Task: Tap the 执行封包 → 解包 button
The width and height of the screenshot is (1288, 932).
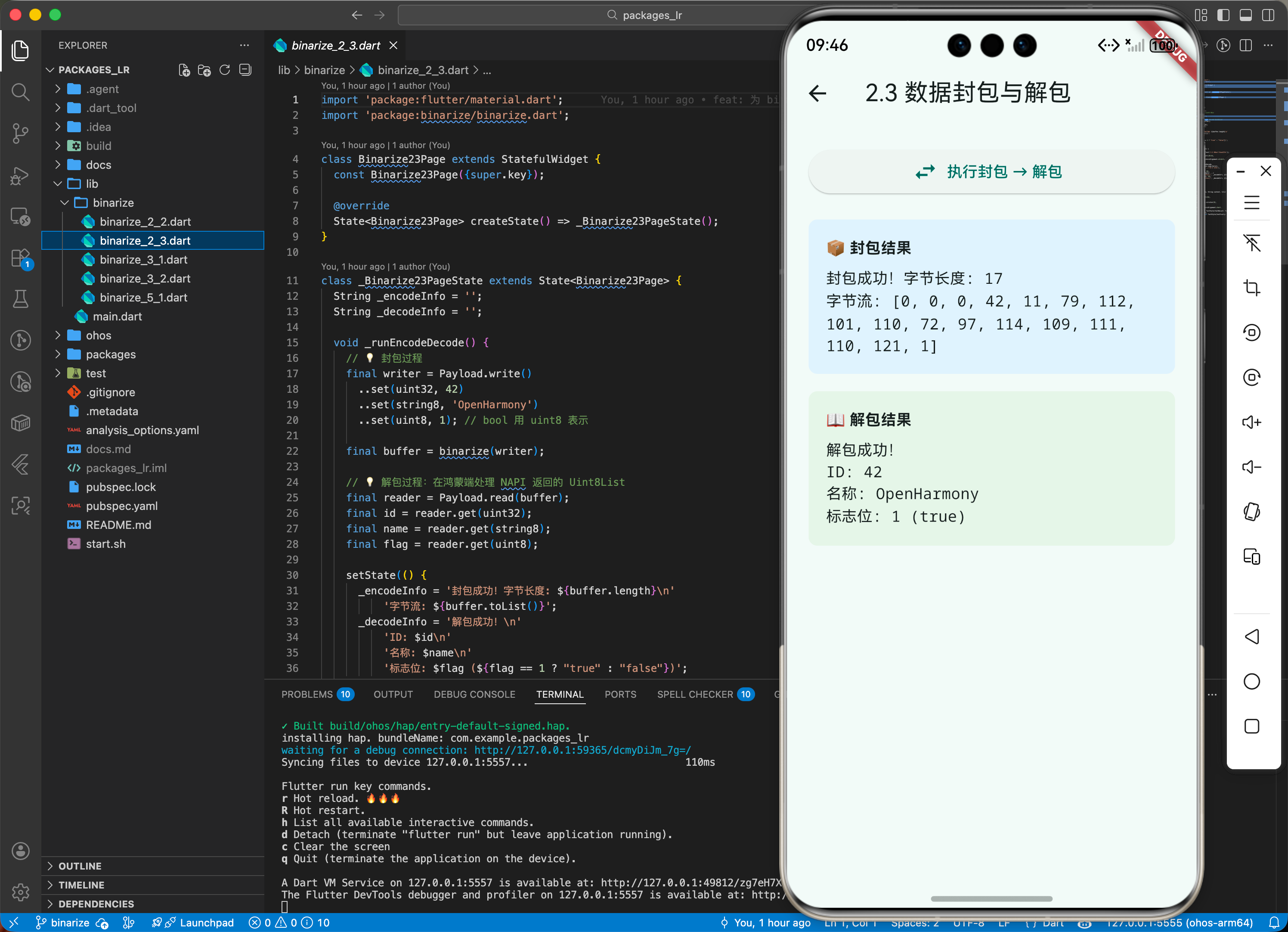Action: click(x=991, y=171)
